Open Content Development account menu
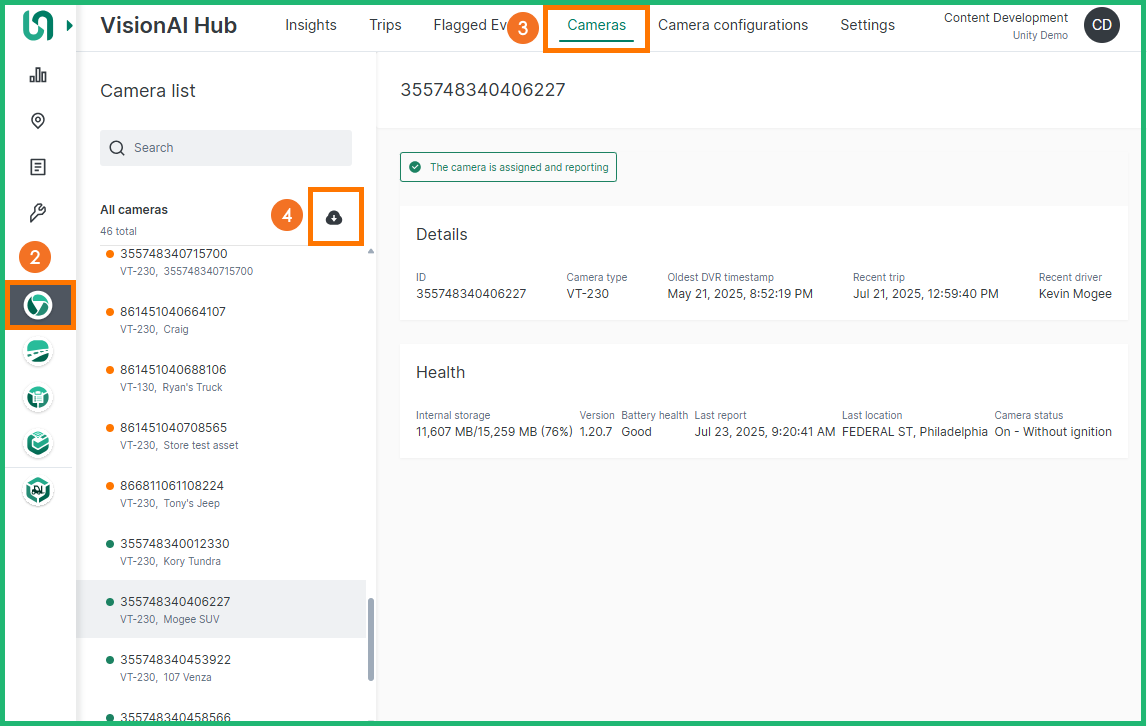This screenshot has height=726, width=1147. point(1005,25)
